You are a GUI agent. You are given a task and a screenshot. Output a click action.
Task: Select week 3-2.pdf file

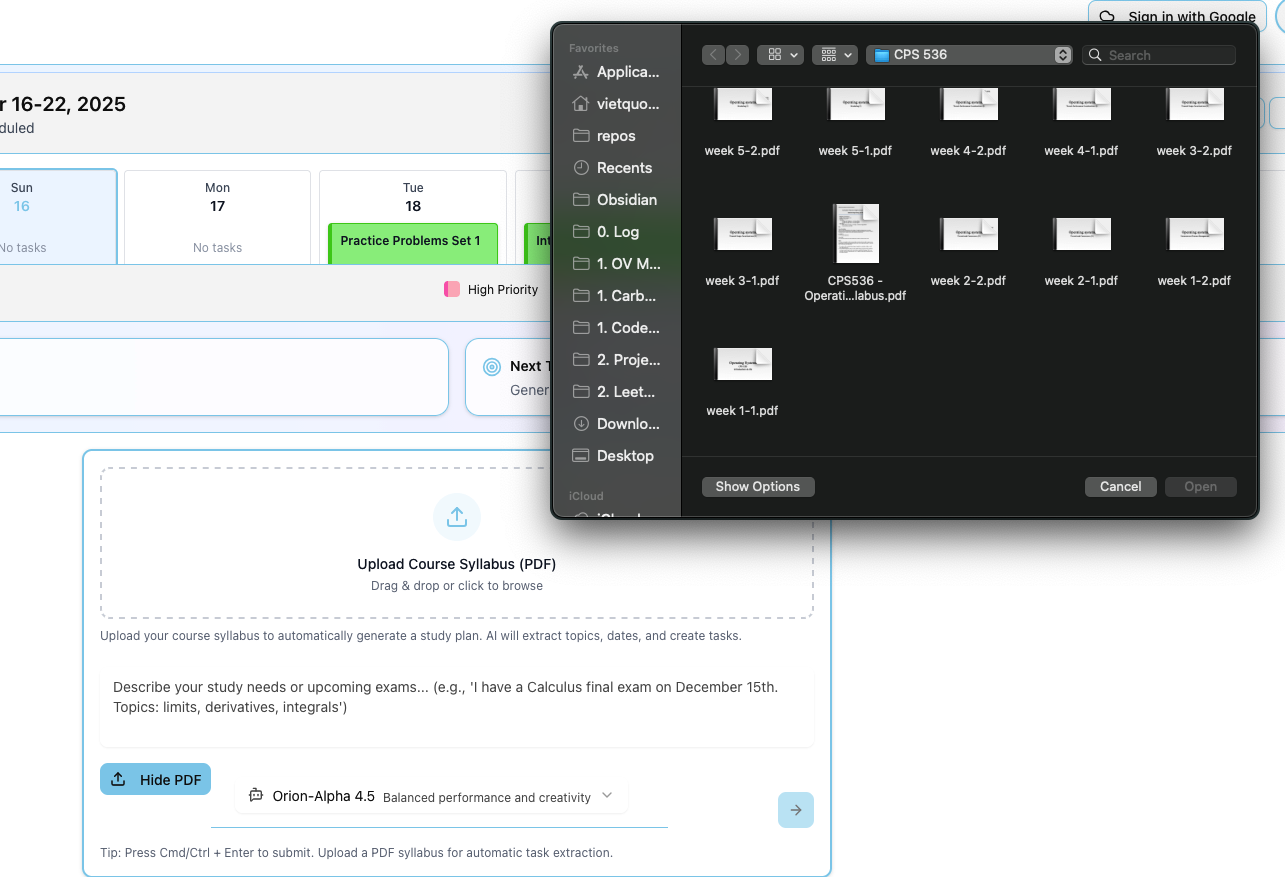1194,122
